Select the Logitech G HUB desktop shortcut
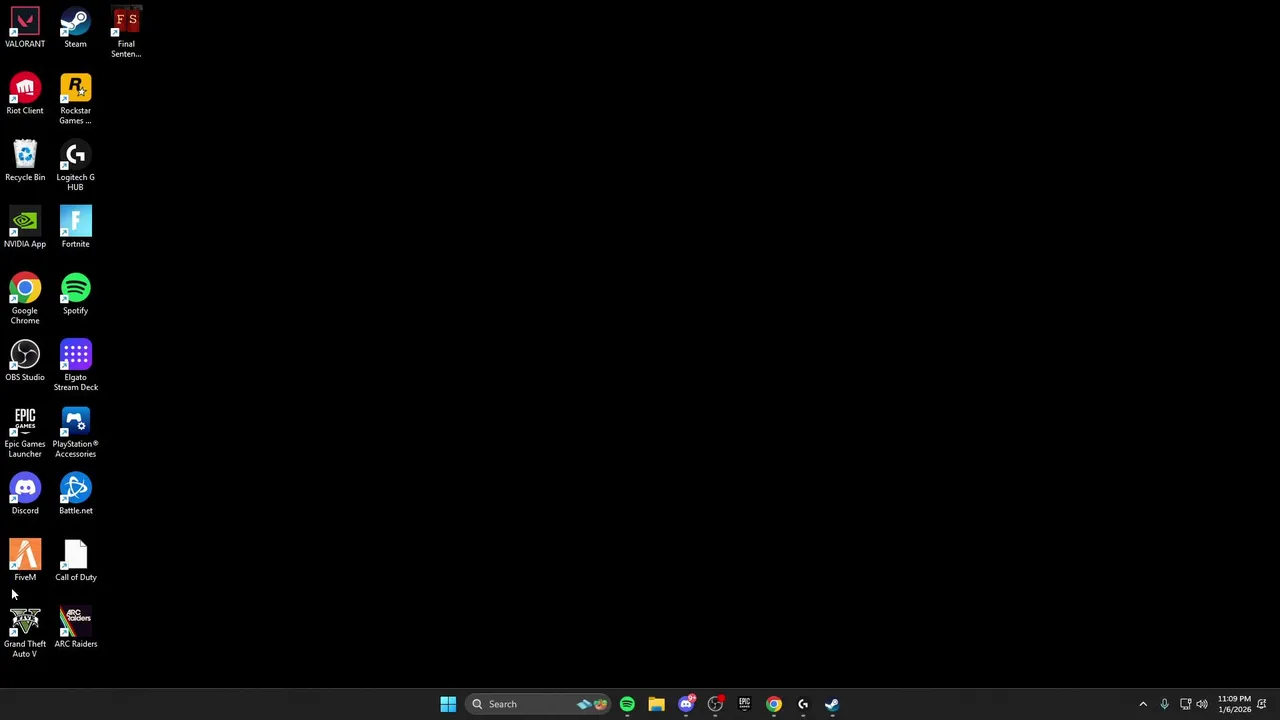This screenshot has width=1280, height=720. (x=75, y=167)
